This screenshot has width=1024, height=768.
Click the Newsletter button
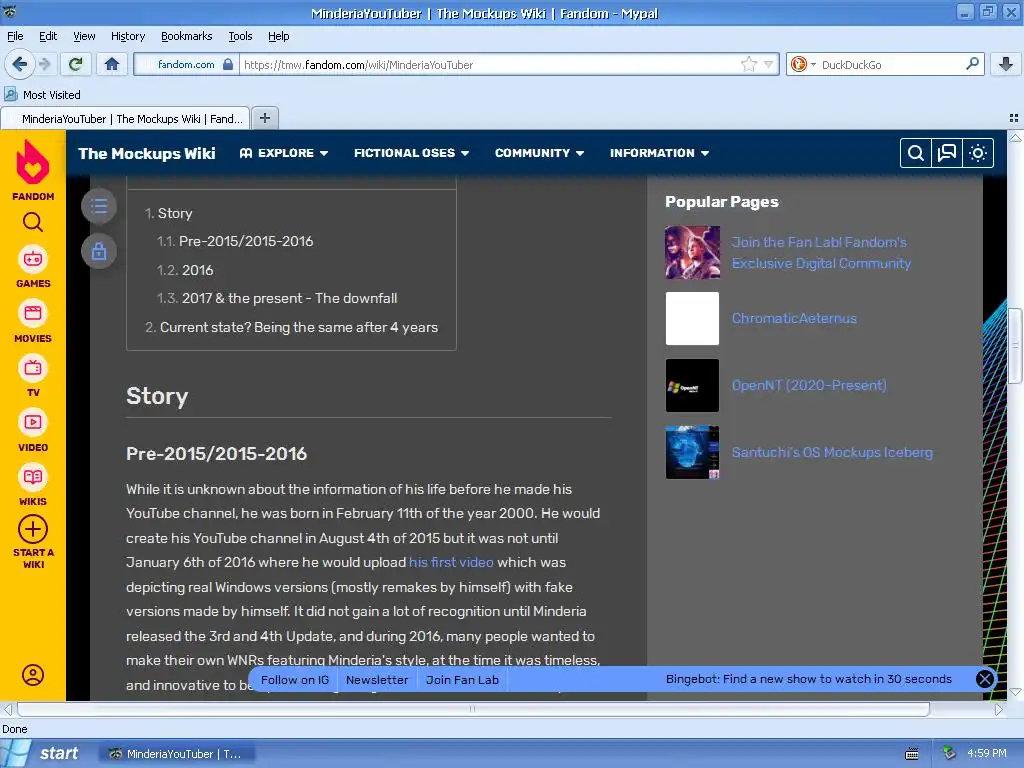coord(377,680)
